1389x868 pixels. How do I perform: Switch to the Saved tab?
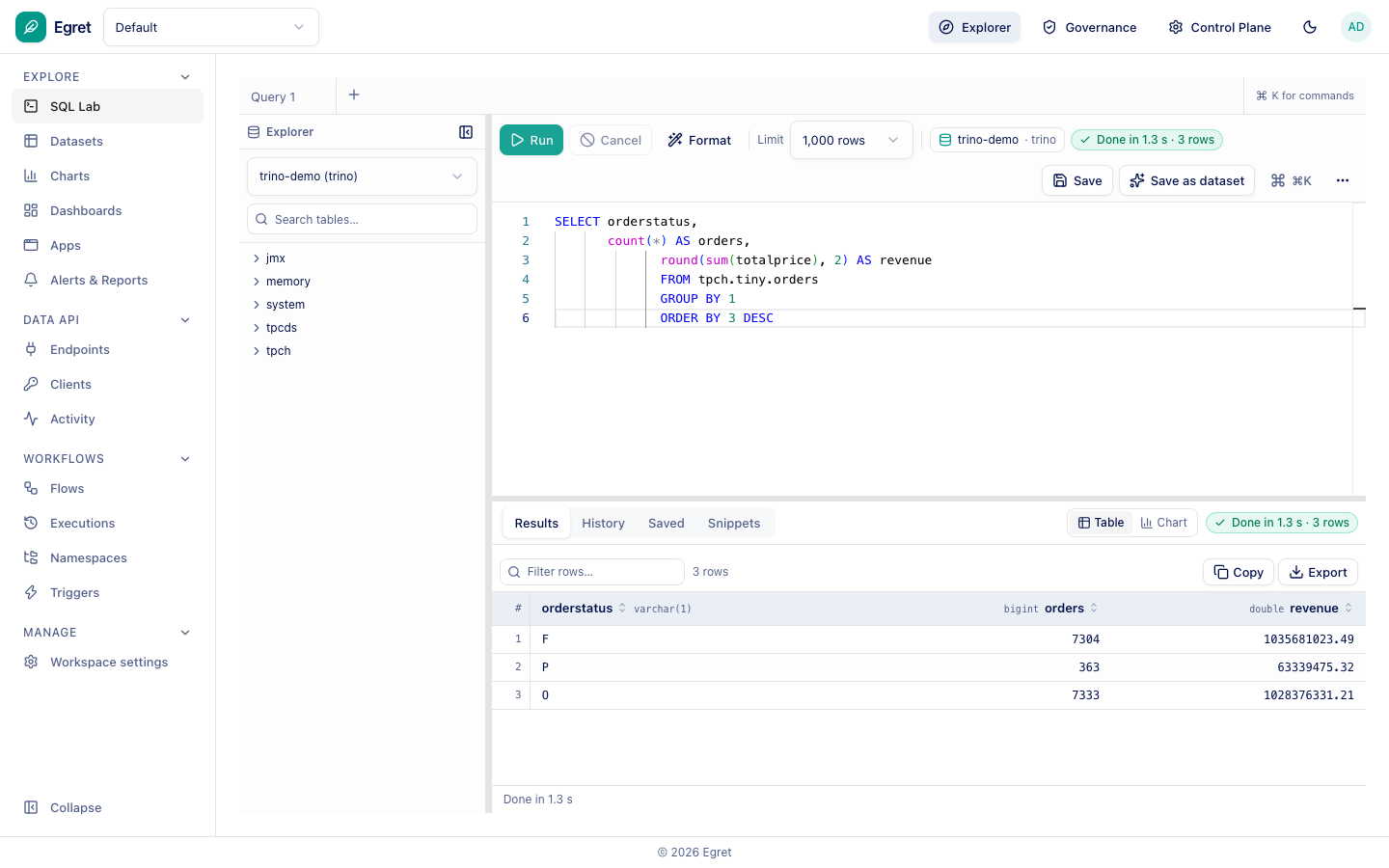(x=667, y=523)
